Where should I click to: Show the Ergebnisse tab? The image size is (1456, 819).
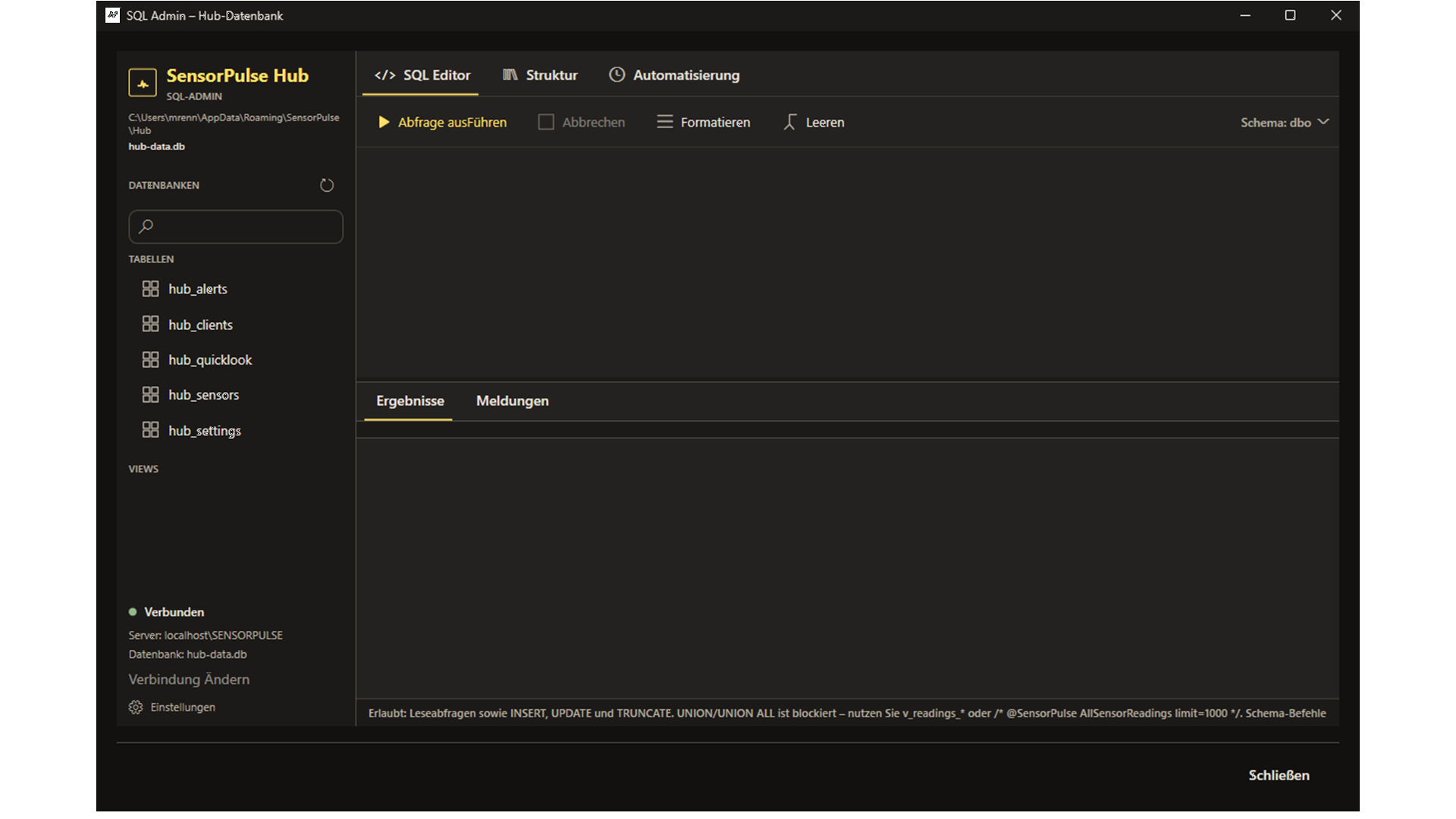pyautogui.click(x=409, y=400)
